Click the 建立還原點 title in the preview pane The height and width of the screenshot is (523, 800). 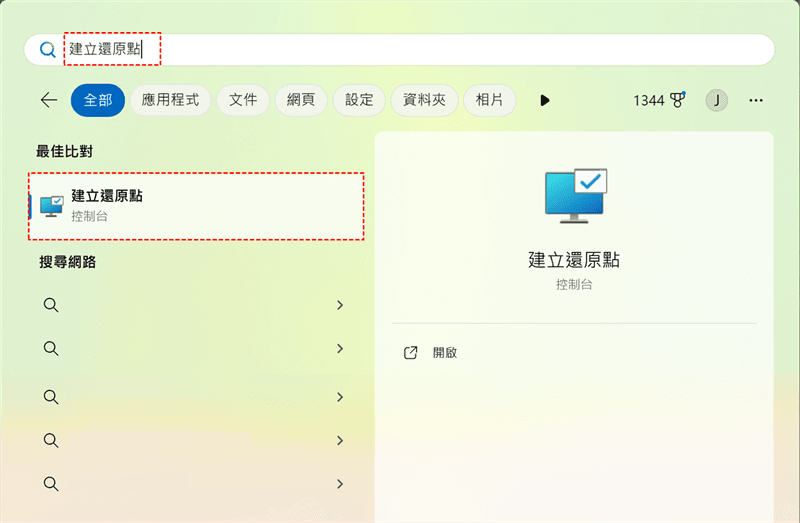[x=574, y=260]
